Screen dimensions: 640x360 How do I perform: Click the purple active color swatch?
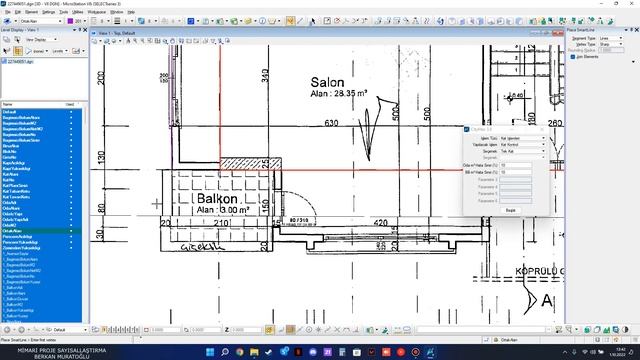point(70,21)
